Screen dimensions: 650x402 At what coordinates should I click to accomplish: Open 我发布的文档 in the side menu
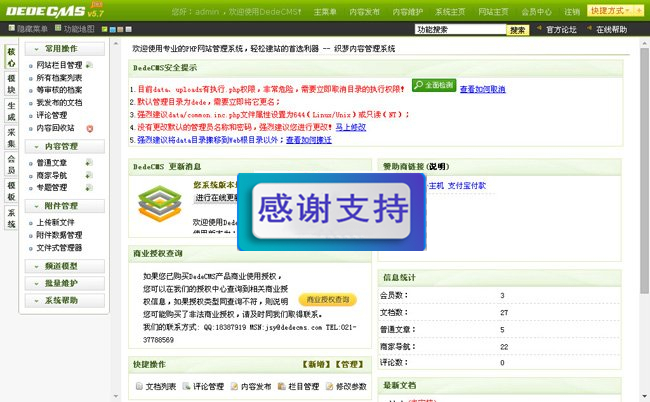(59, 102)
